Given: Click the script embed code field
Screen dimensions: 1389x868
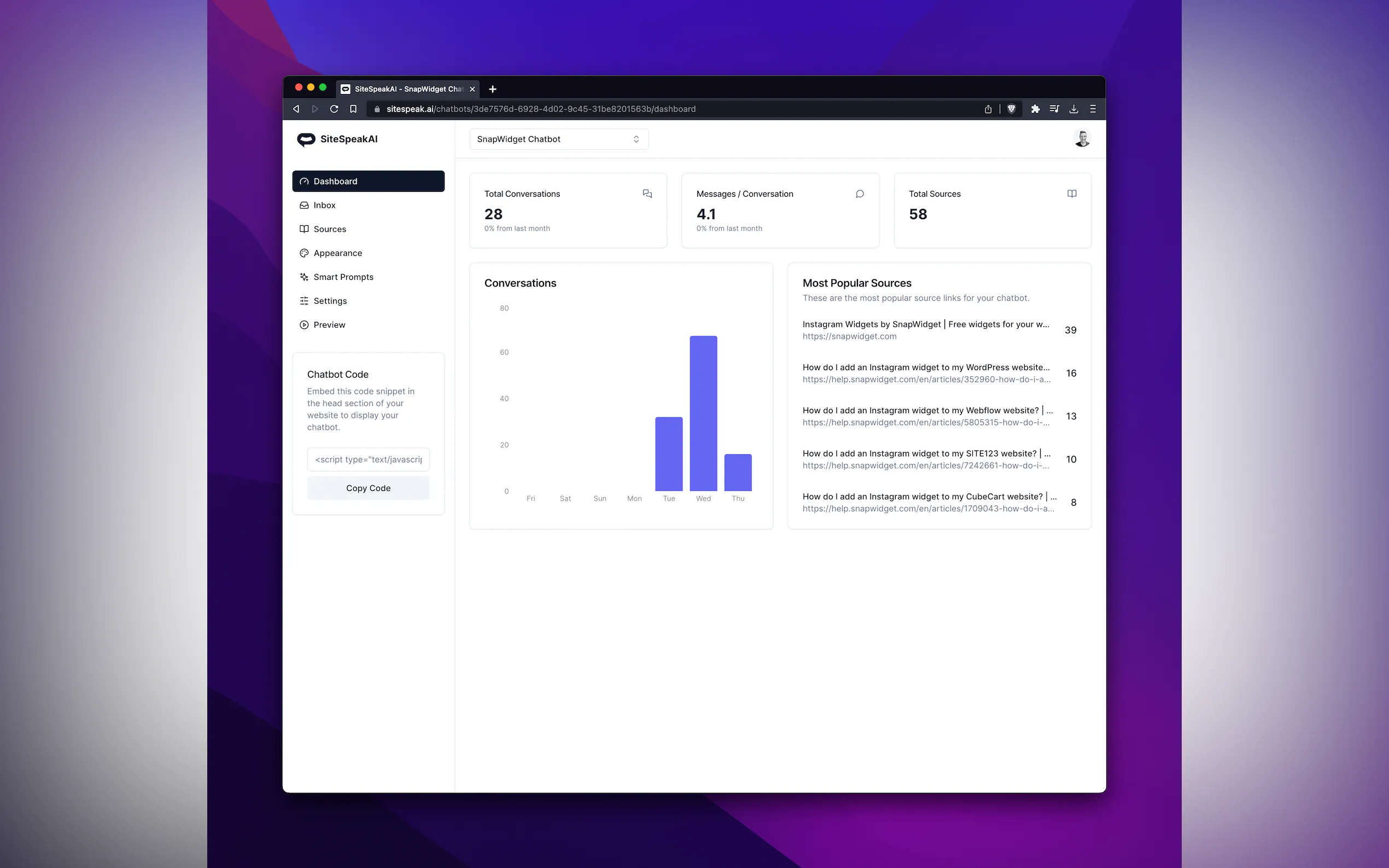Looking at the screenshot, I should pyautogui.click(x=368, y=459).
